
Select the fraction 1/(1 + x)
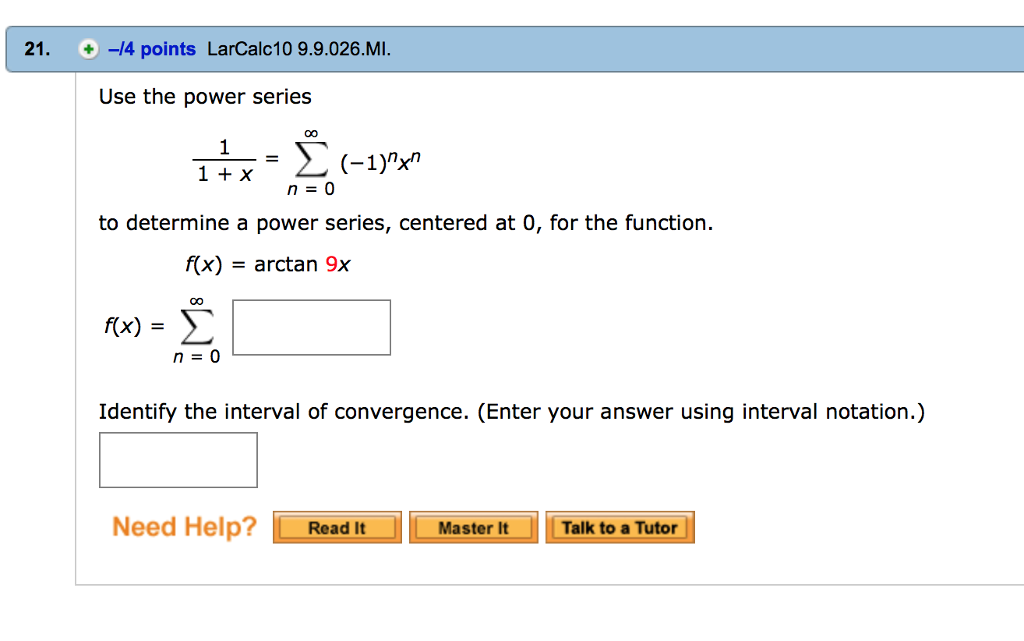(x=222, y=160)
